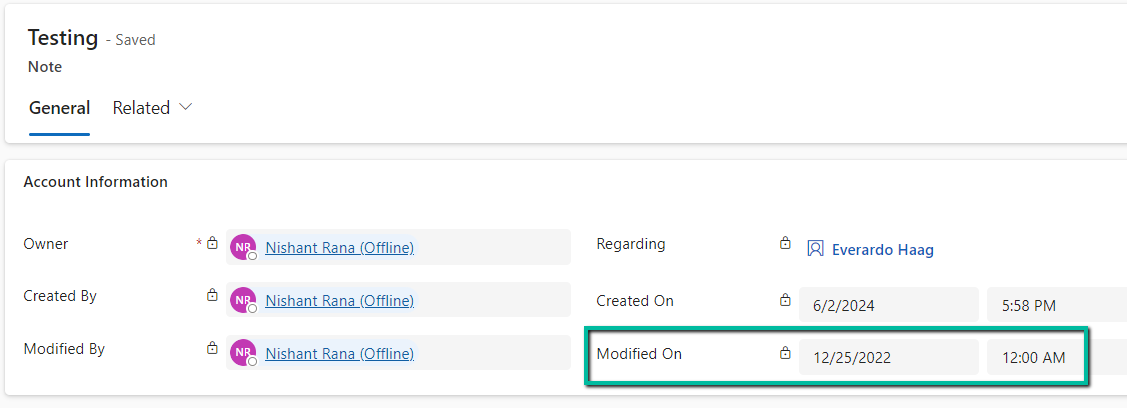Click the NR avatar in Owner field
1127x408 pixels.
tap(242, 247)
